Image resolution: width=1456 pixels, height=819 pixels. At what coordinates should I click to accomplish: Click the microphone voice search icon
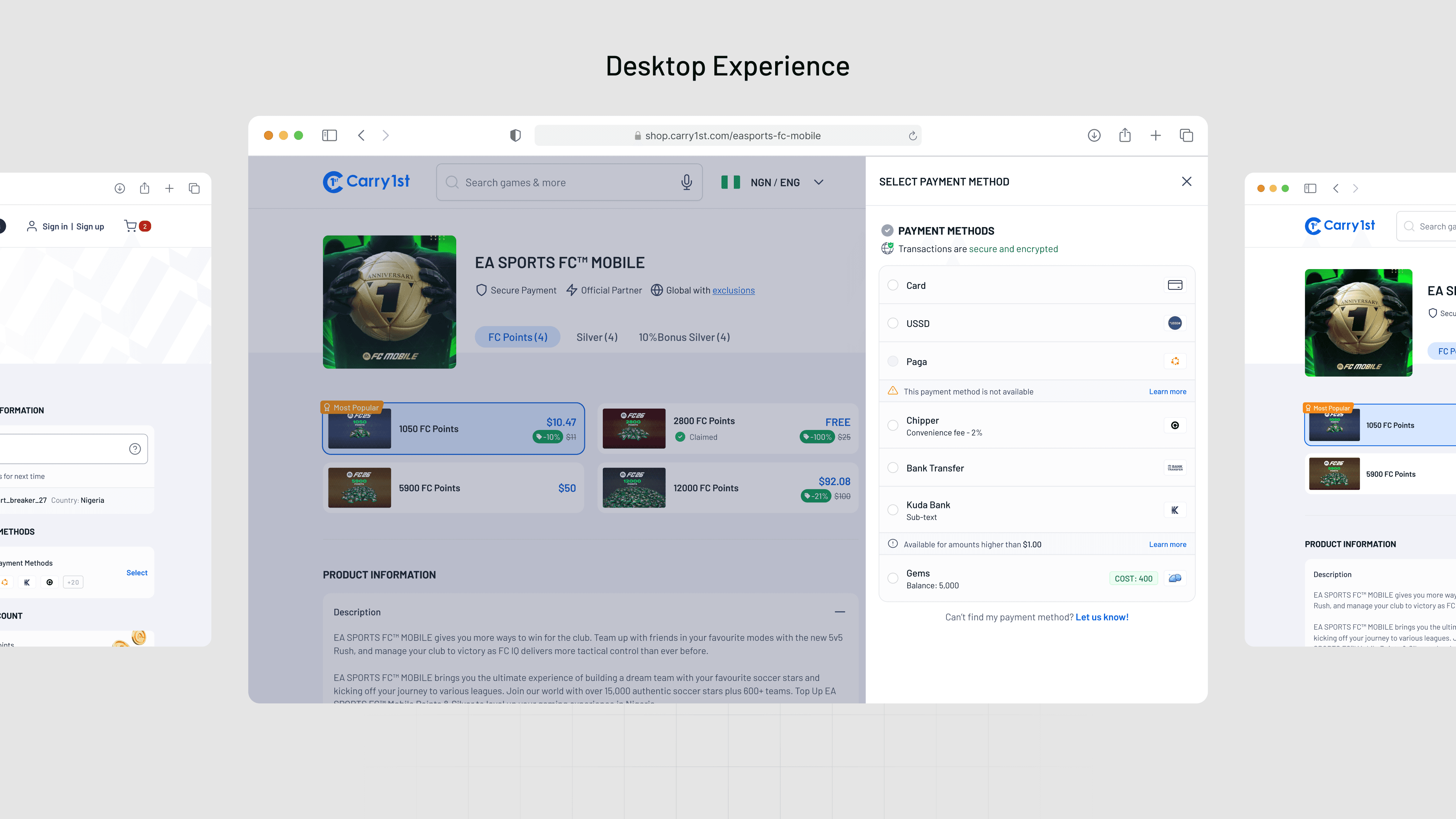pos(686,182)
